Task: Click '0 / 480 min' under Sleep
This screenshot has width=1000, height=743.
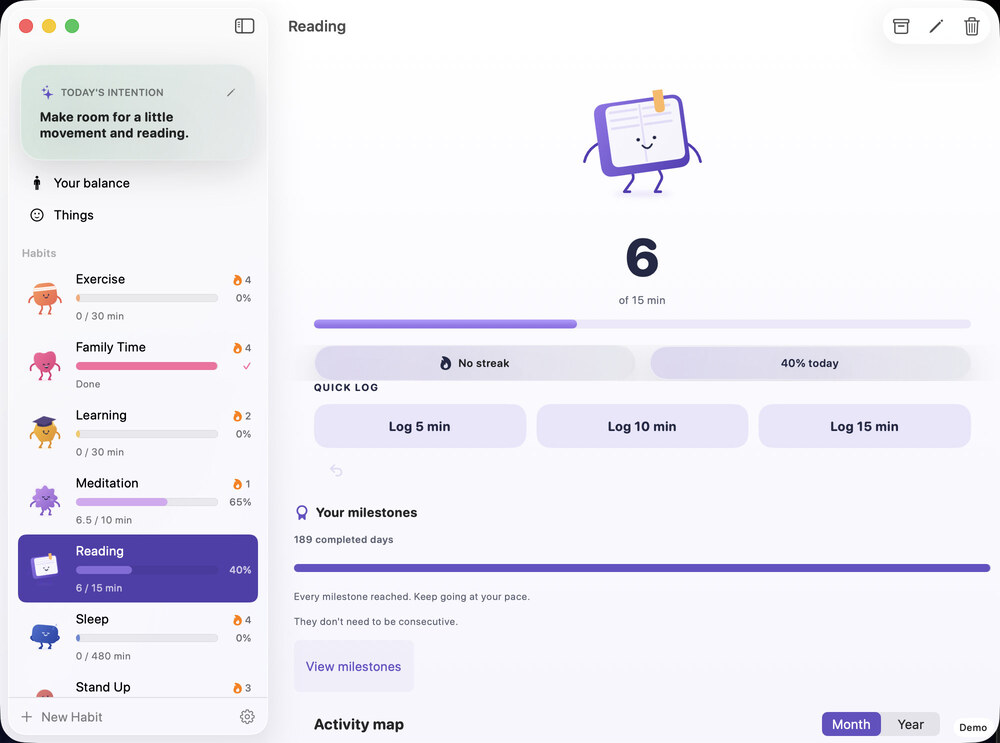Action: click(103, 656)
